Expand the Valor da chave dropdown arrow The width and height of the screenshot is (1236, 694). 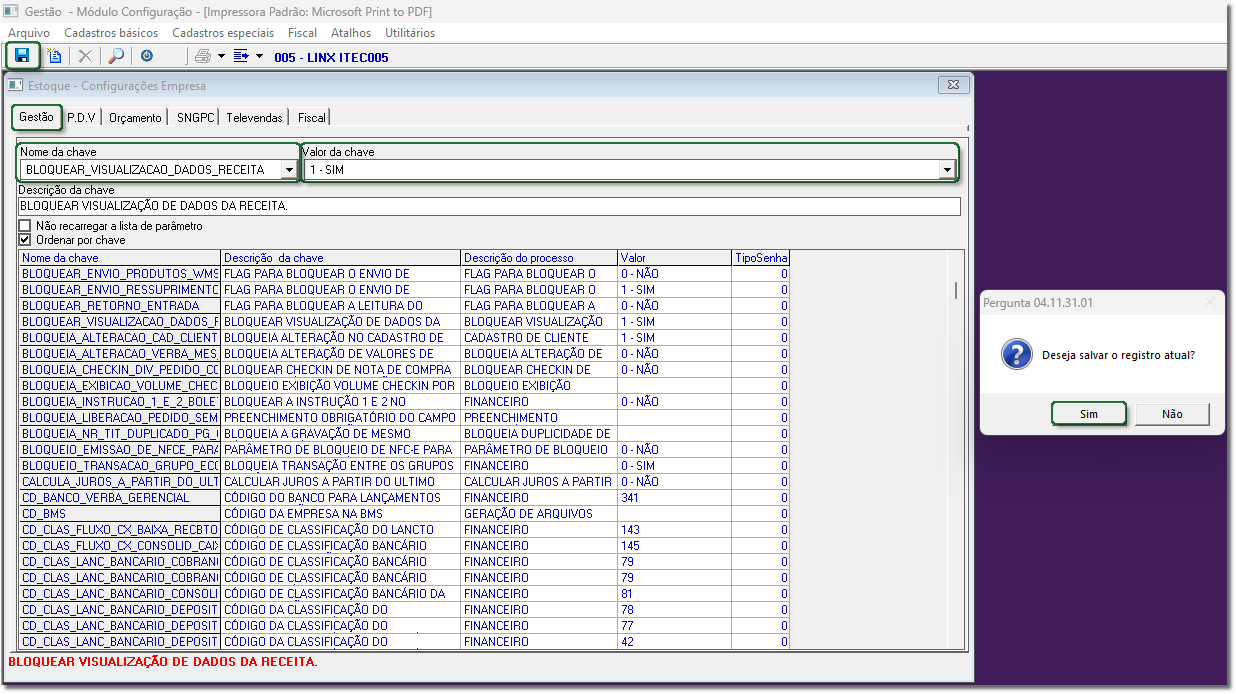(947, 170)
